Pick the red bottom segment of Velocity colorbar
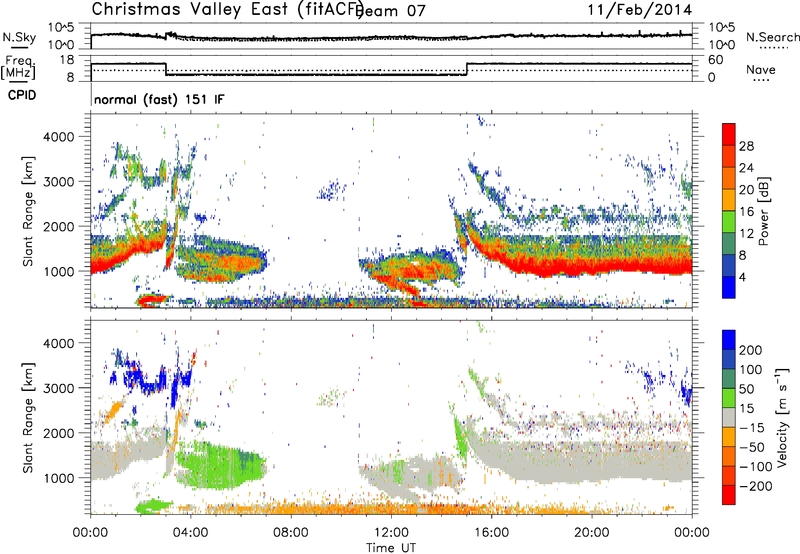800x554 pixels. coord(729,495)
